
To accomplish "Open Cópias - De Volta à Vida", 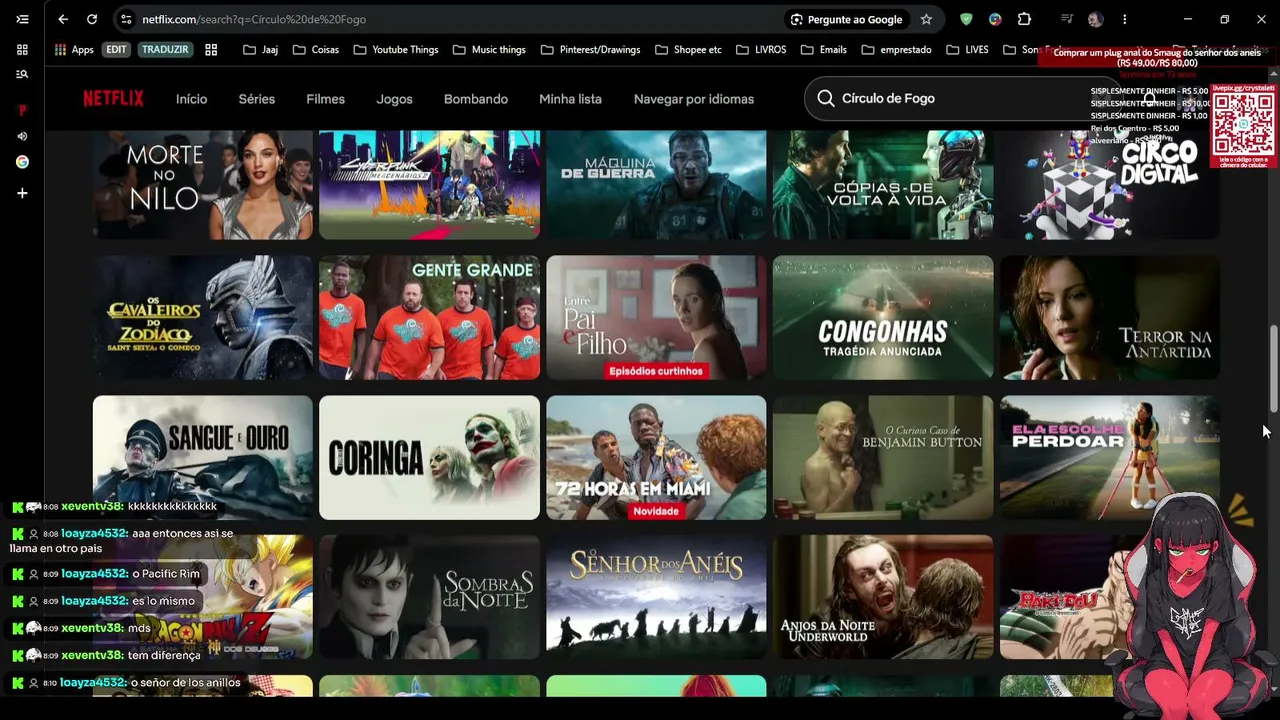I will 883,184.
